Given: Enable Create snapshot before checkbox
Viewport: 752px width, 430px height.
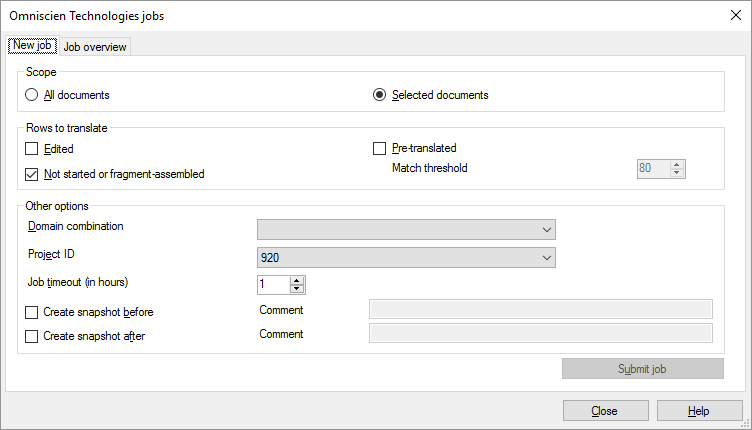Looking at the screenshot, I should (32, 312).
